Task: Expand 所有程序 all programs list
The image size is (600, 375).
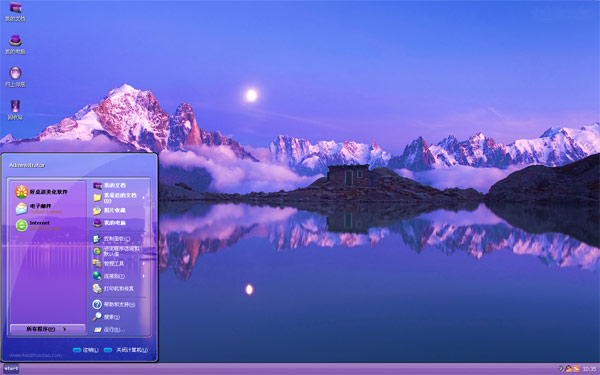Action: [x=48, y=329]
